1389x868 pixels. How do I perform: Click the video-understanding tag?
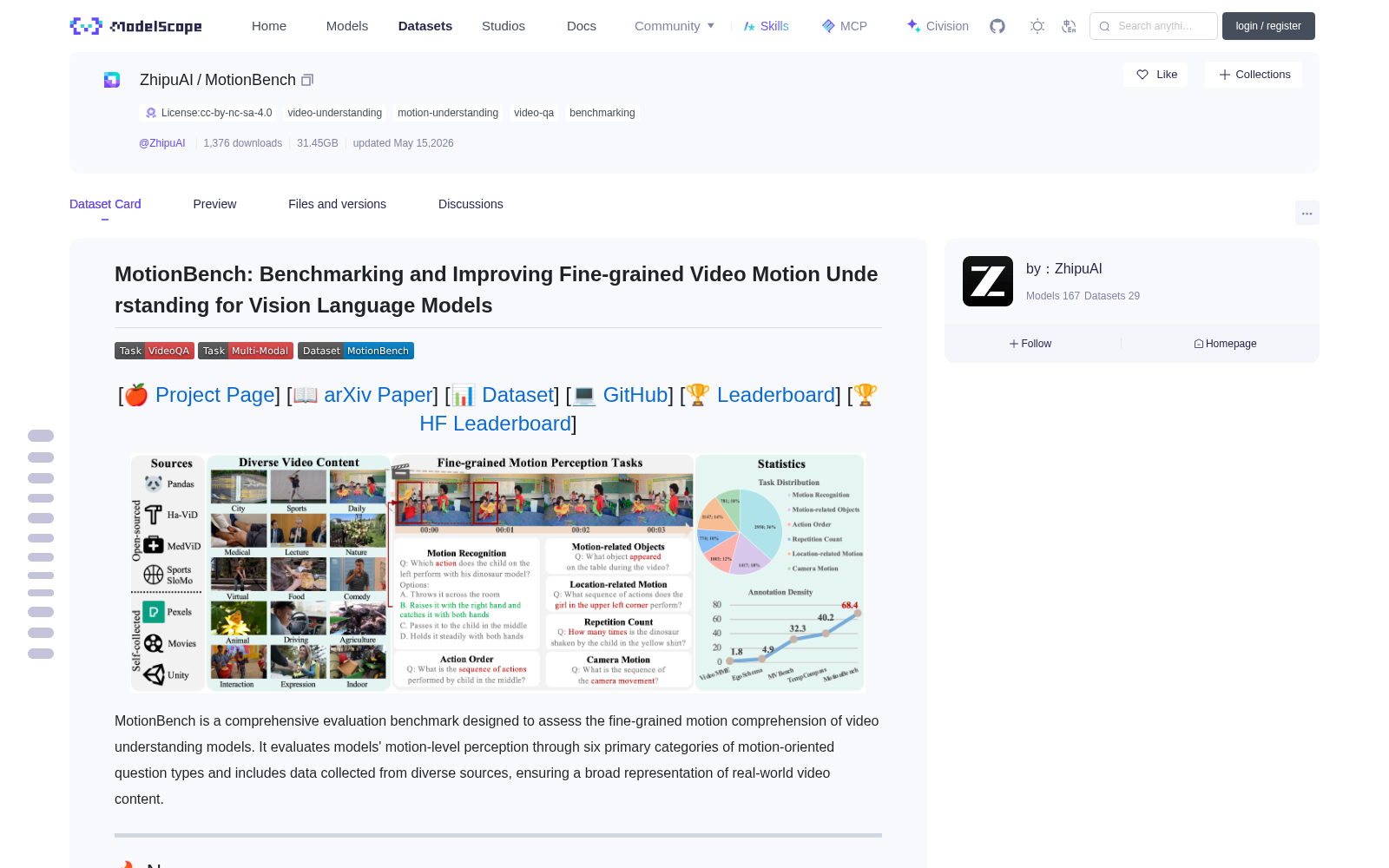point(335,113)
